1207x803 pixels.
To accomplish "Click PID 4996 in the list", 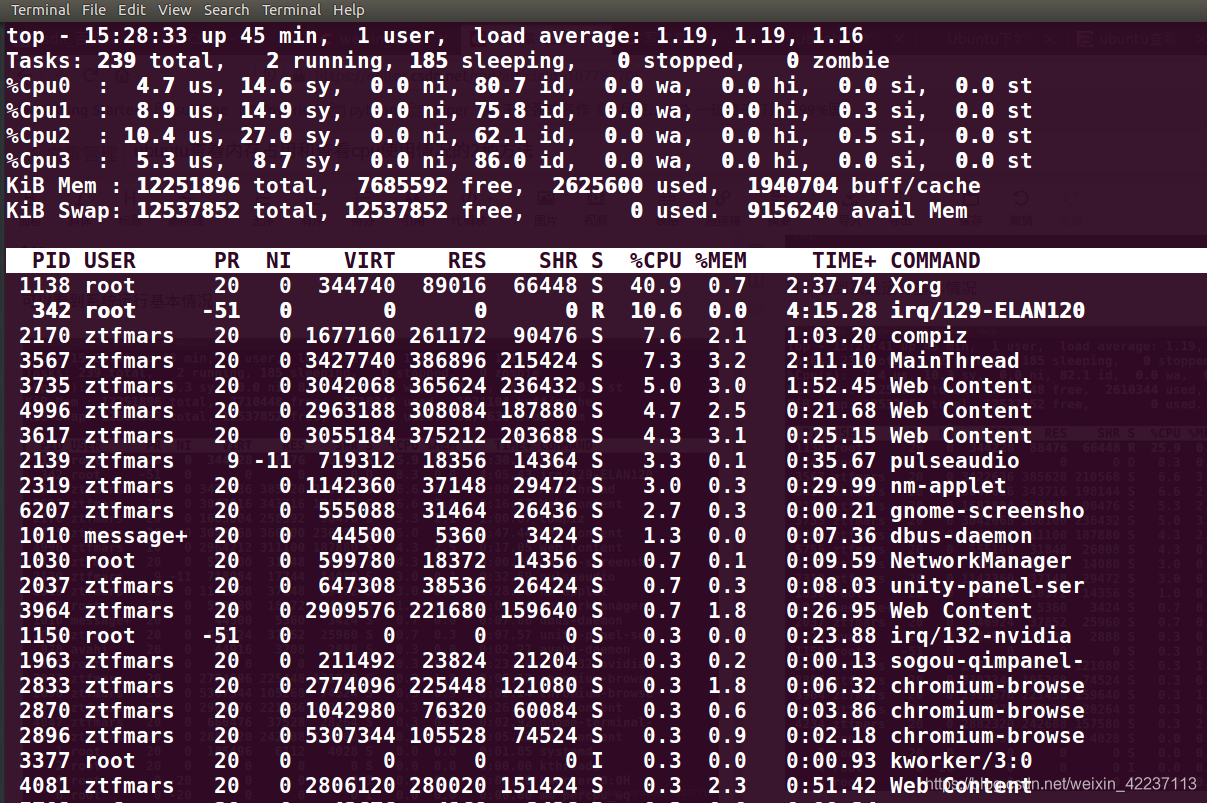I will coord(45,411).
